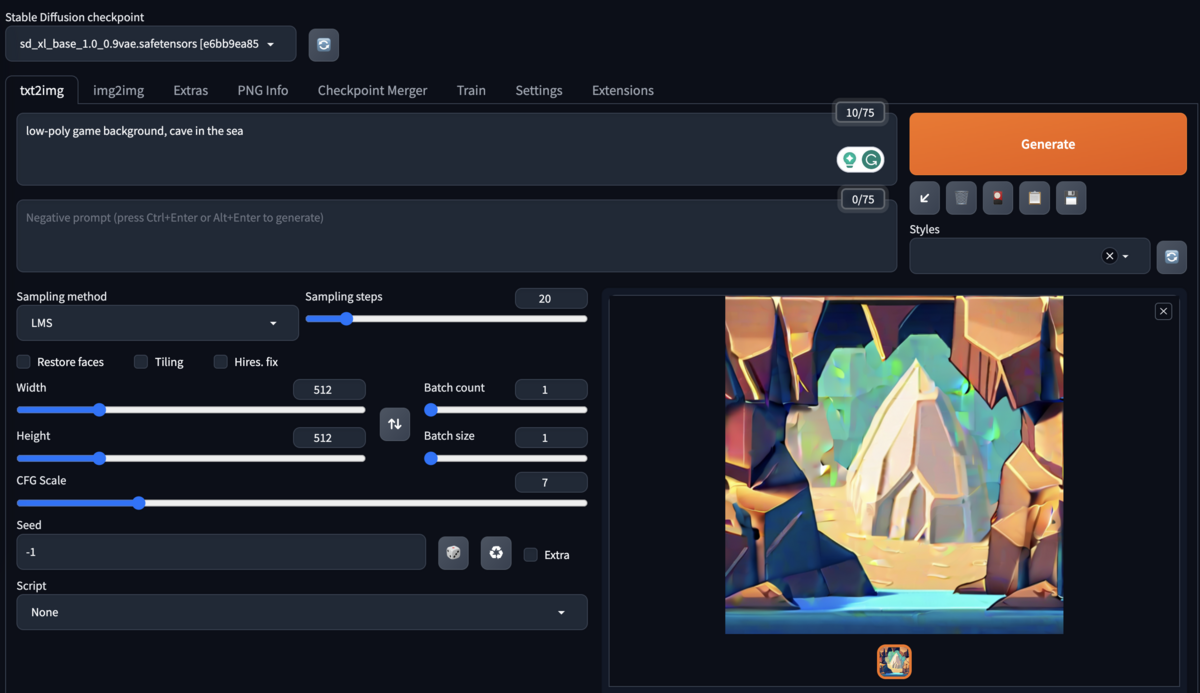Swap width and height values
Image resolution: width=1200 pixels, height=693 pixels.
pyautogui.click(x=394, y=424)
